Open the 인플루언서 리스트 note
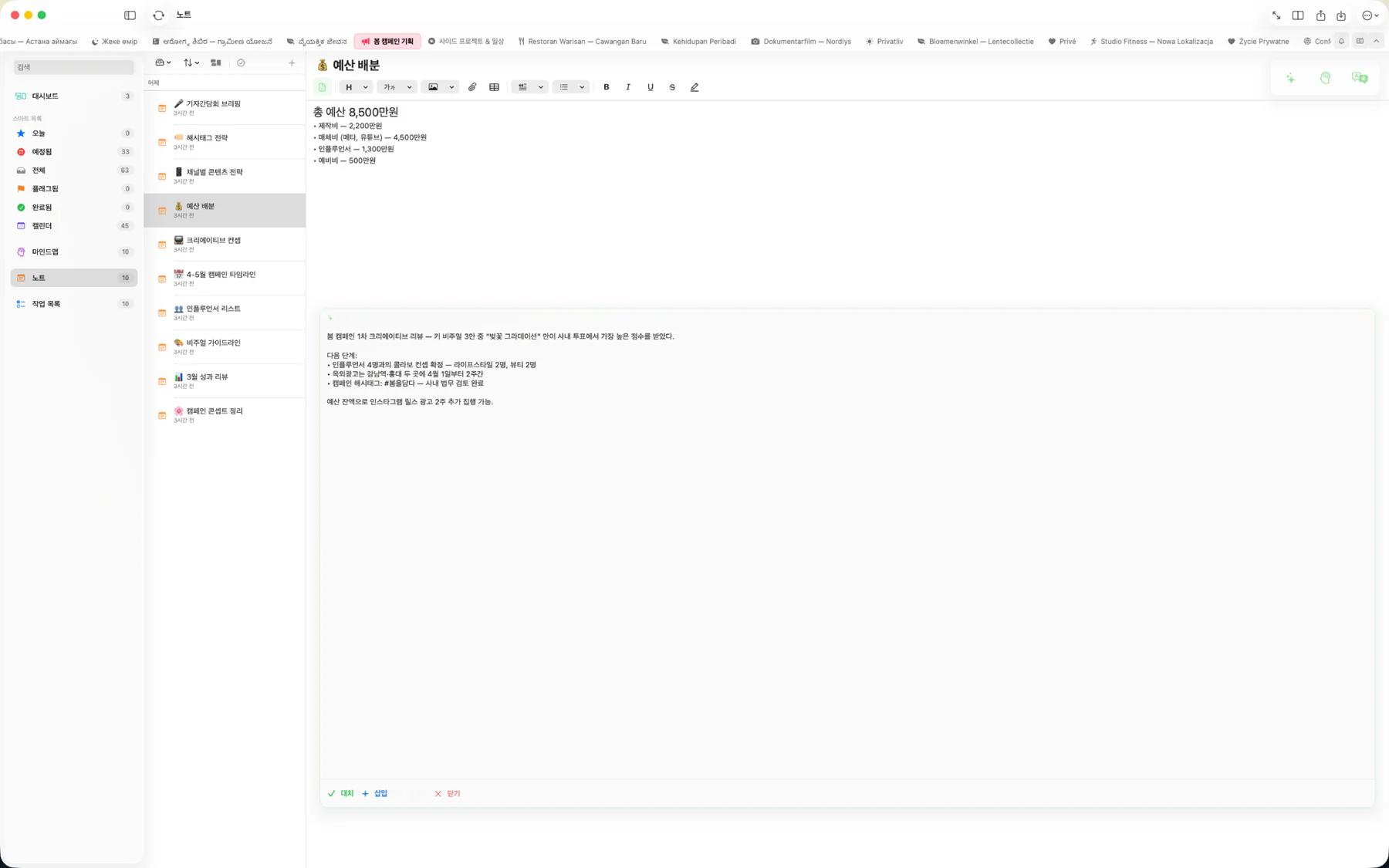 (225, 312)
